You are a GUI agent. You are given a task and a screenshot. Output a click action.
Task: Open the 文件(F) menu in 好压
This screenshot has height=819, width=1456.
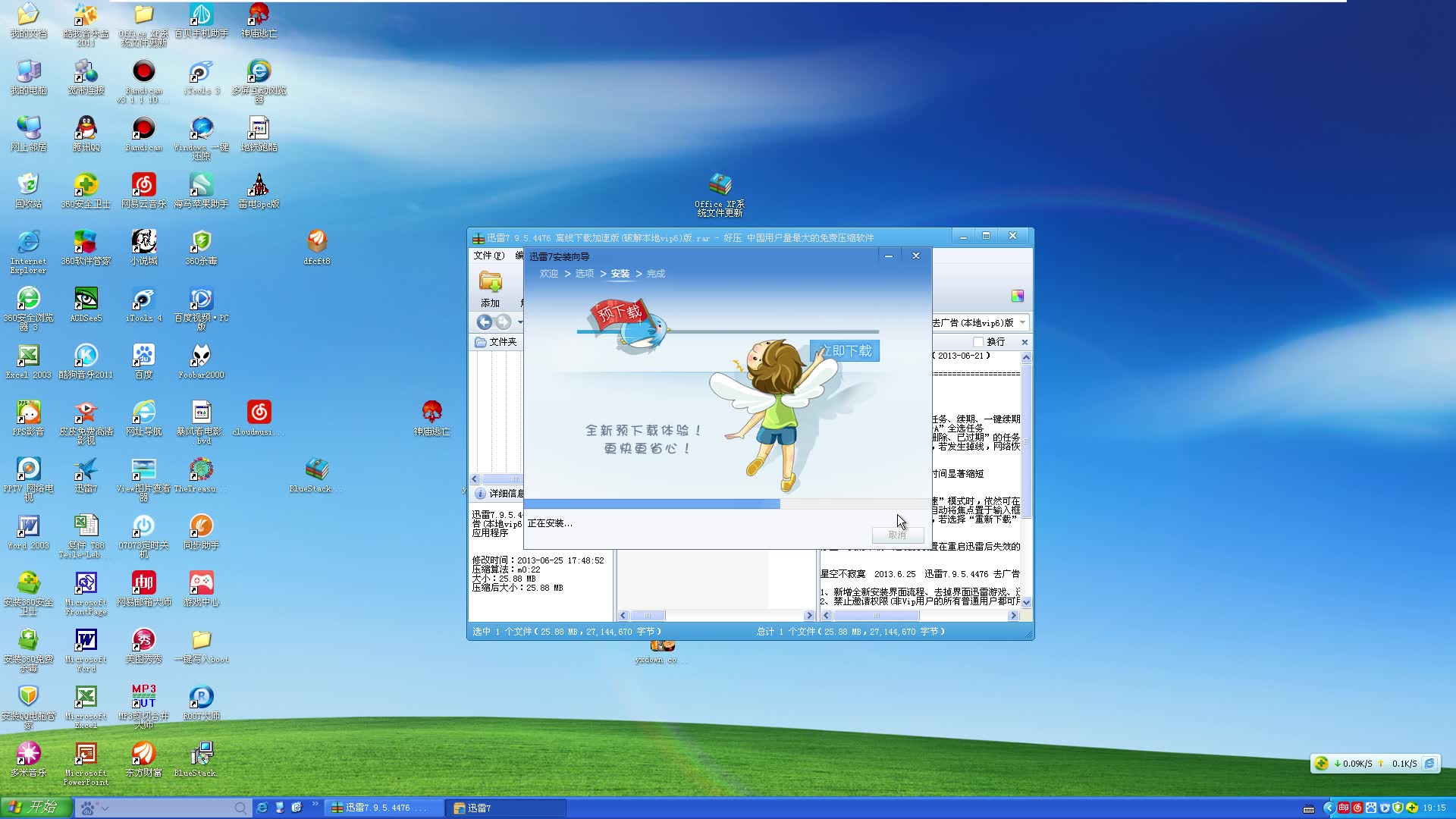point(488,256)
